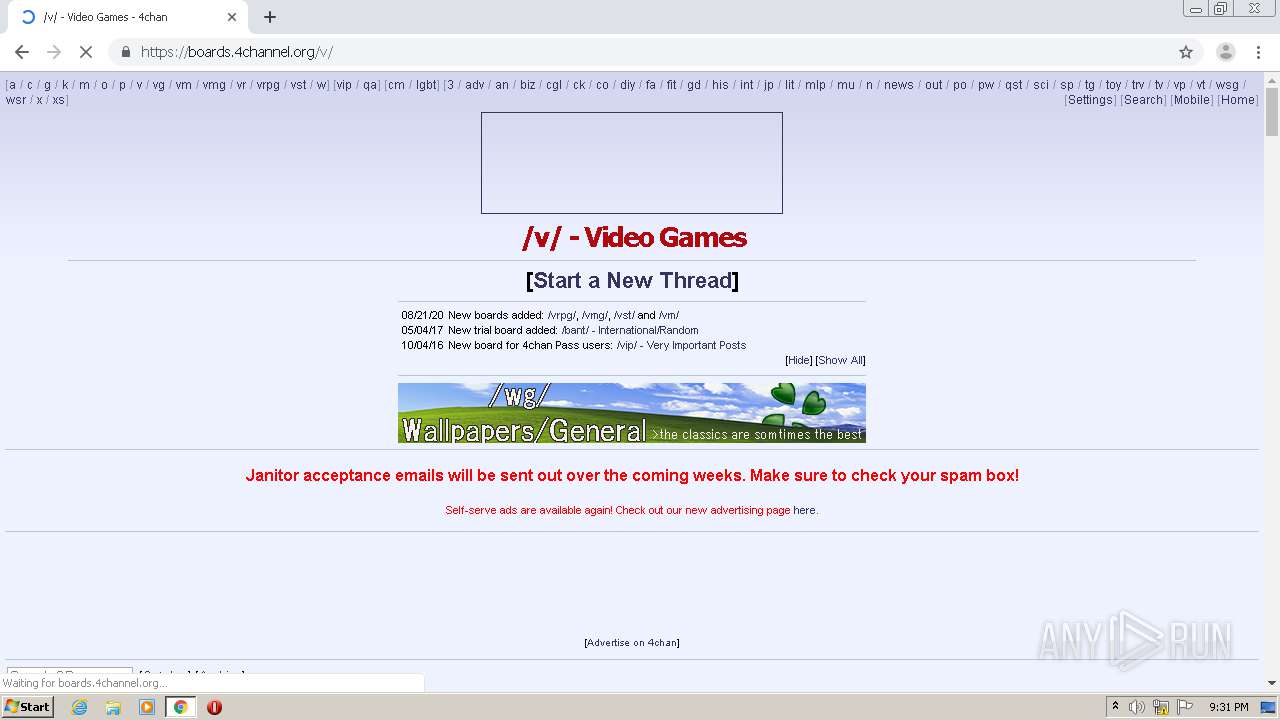Click the /wg/ Wallpapers/General banner
The width and height of the screenshot is (1280, 720).
point(632,413)
